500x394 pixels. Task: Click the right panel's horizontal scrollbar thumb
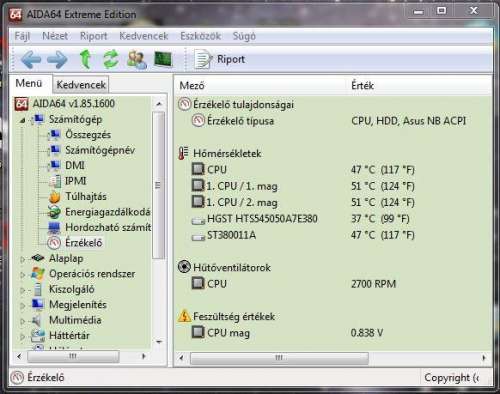(x=279, y=358)
